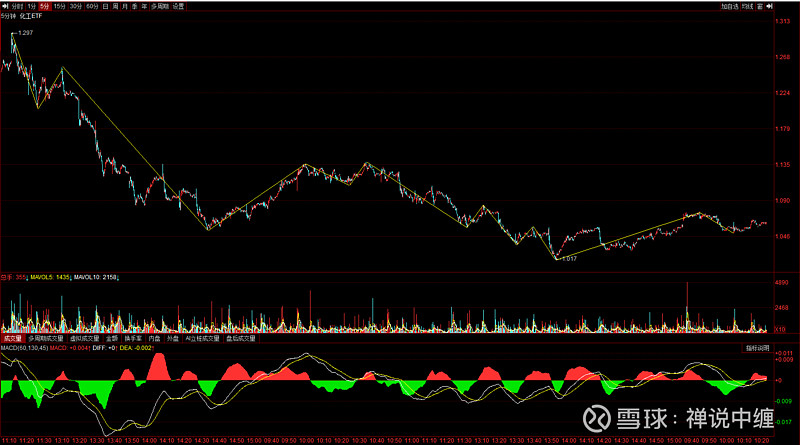Select the 15分 period tab
This screenshot has height=445, width=800.
[x=60, y=6]
